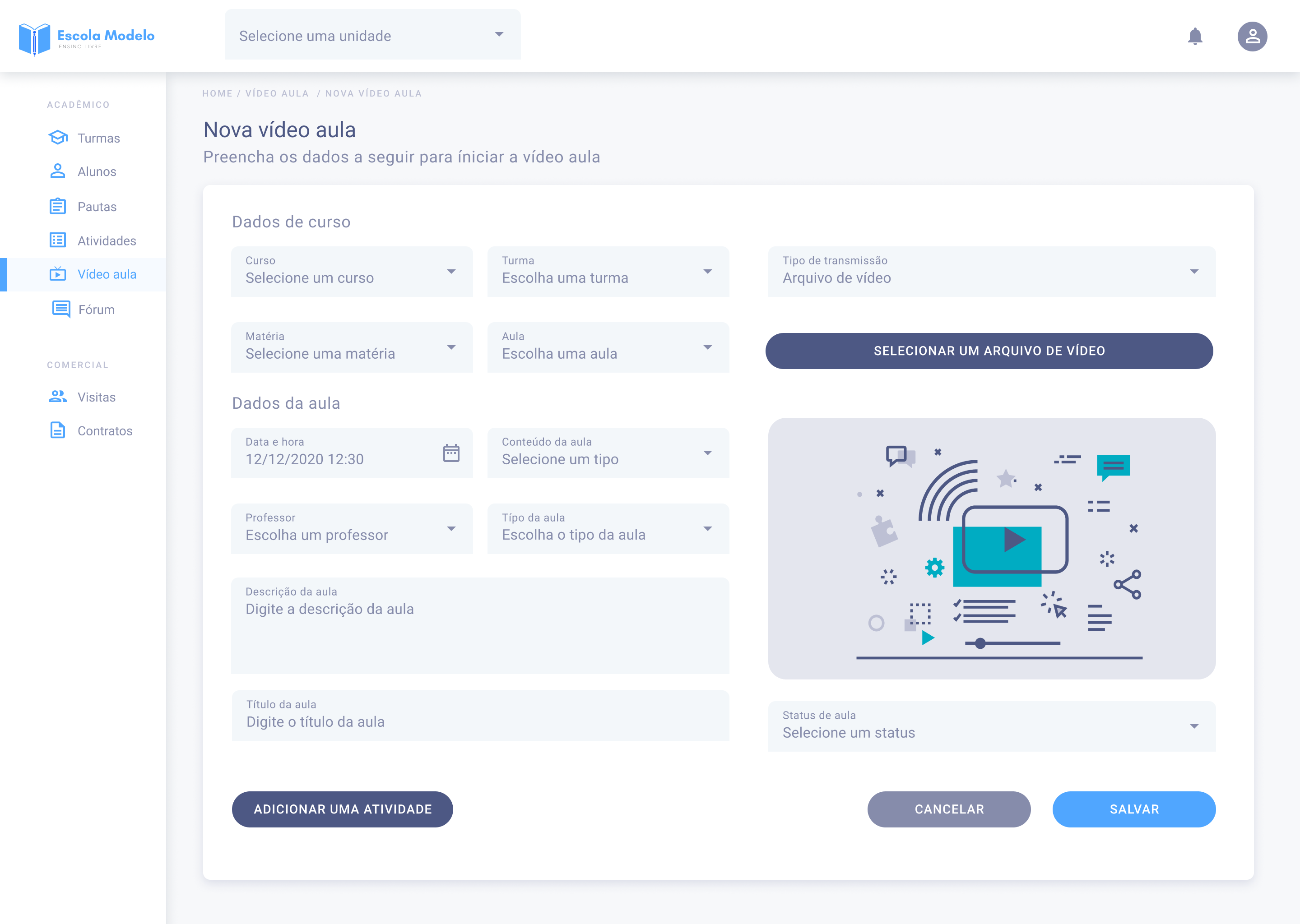The image size is (1300, 924).
Task: Click the Home breadcrumb link
Action: pyautogui.click(x=218, y=93)
